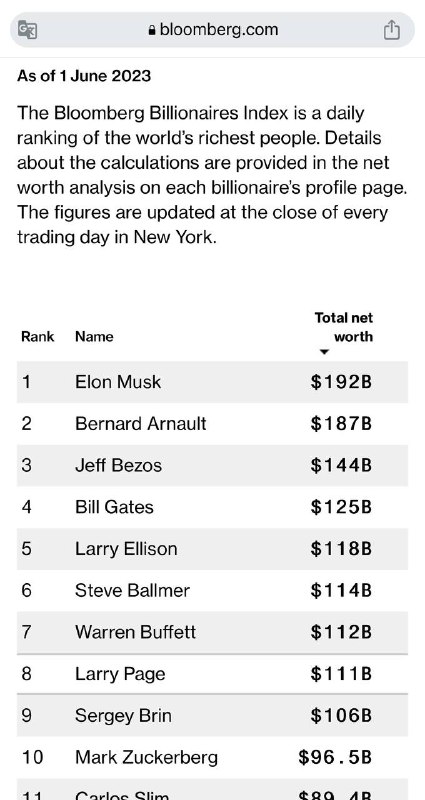
Task: Open Mark Zuckerberg's profile
Action: [x=146, y=758]
